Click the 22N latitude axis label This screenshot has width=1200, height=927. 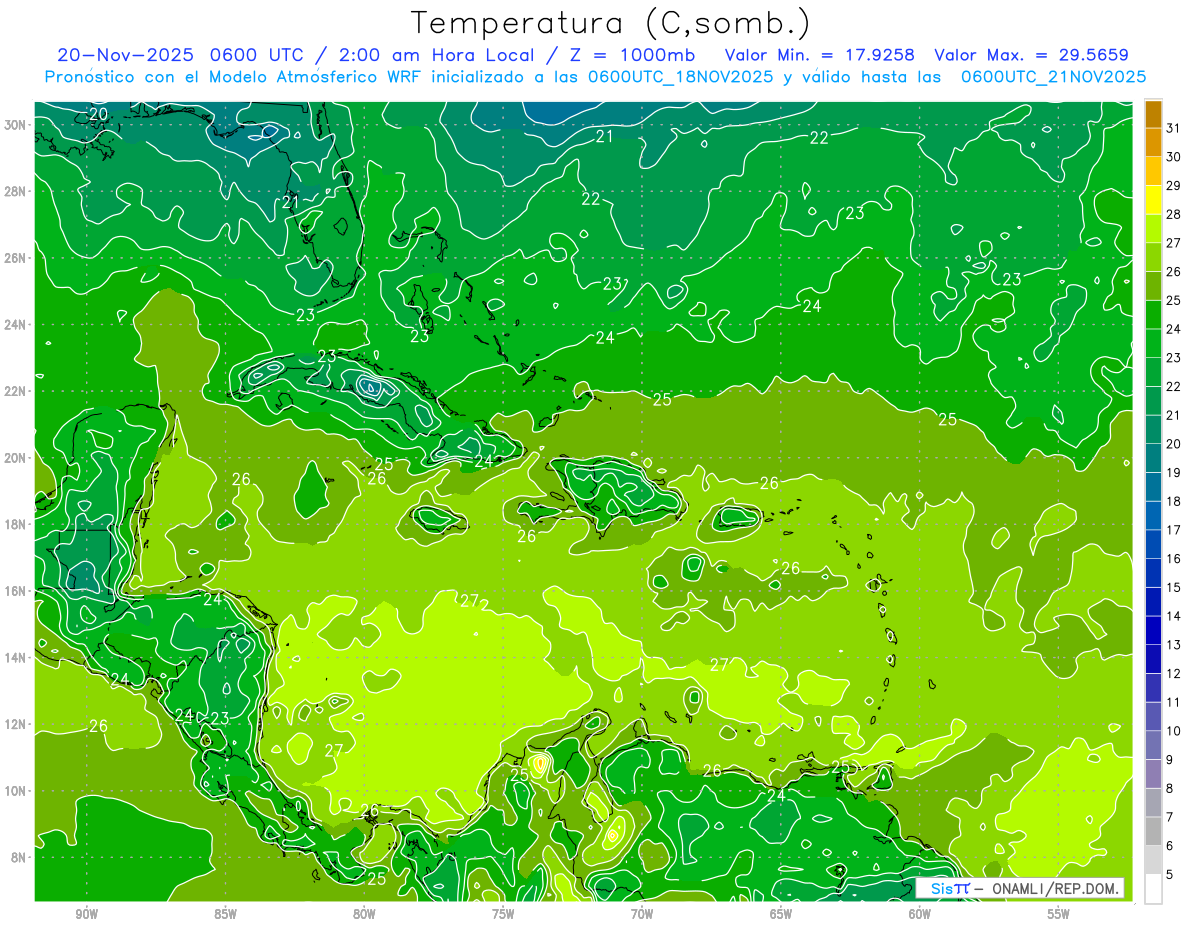point(16,391)
